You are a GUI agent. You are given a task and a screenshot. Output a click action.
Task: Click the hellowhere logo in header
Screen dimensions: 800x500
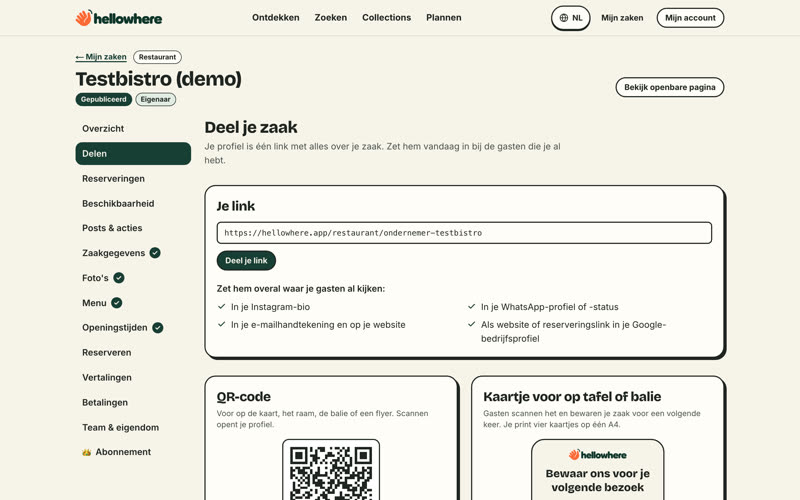[118, 18]
